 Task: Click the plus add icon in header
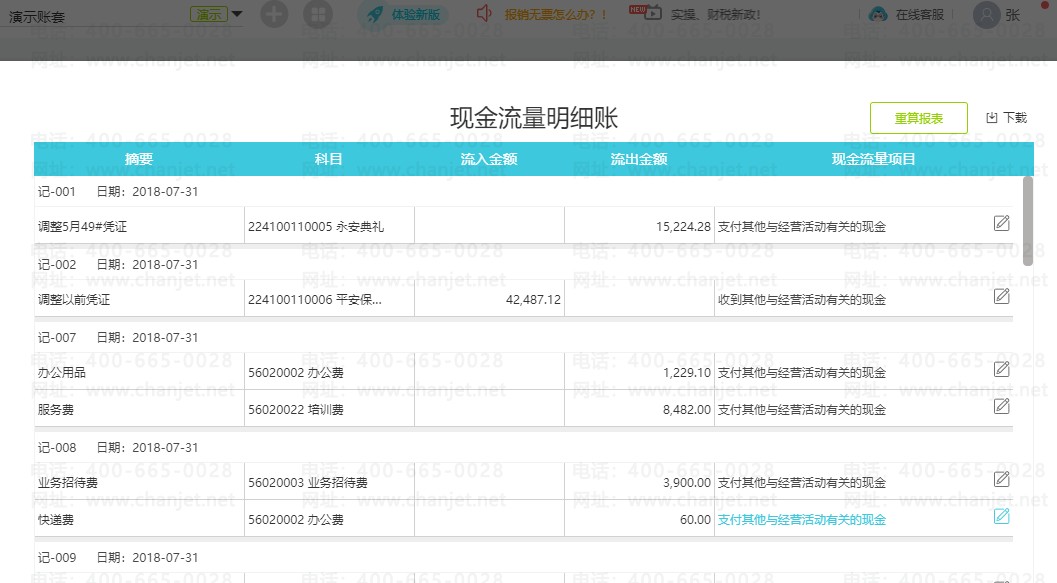(x=274, y=14)
